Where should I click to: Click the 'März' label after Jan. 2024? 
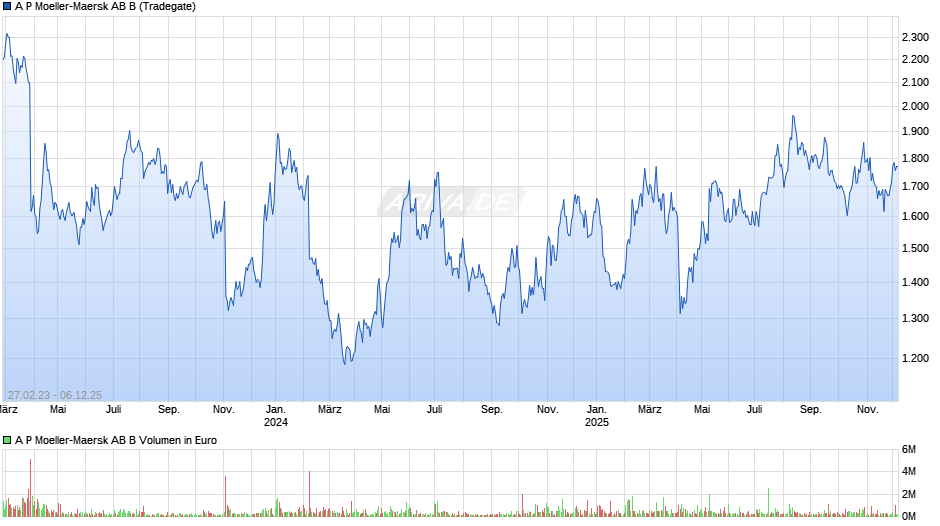coord(330,409)
